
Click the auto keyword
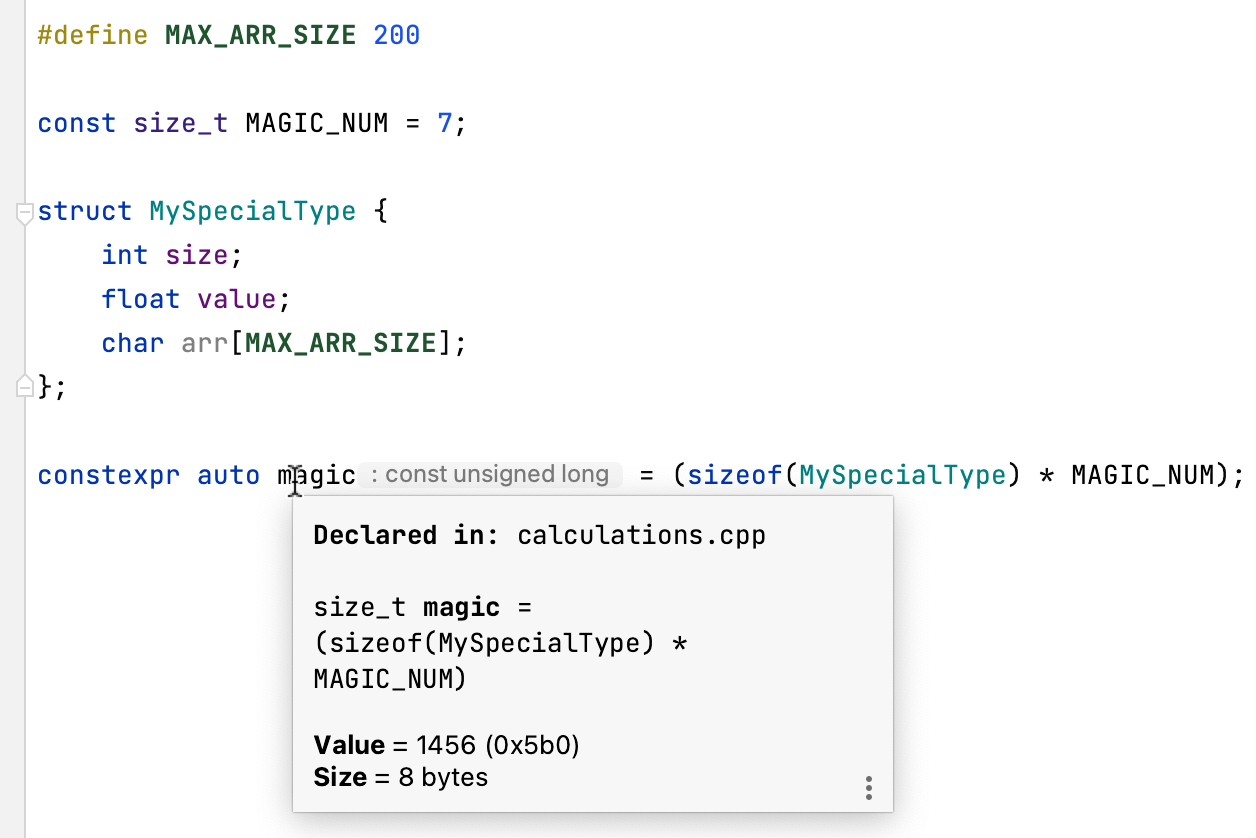(229, 475)
